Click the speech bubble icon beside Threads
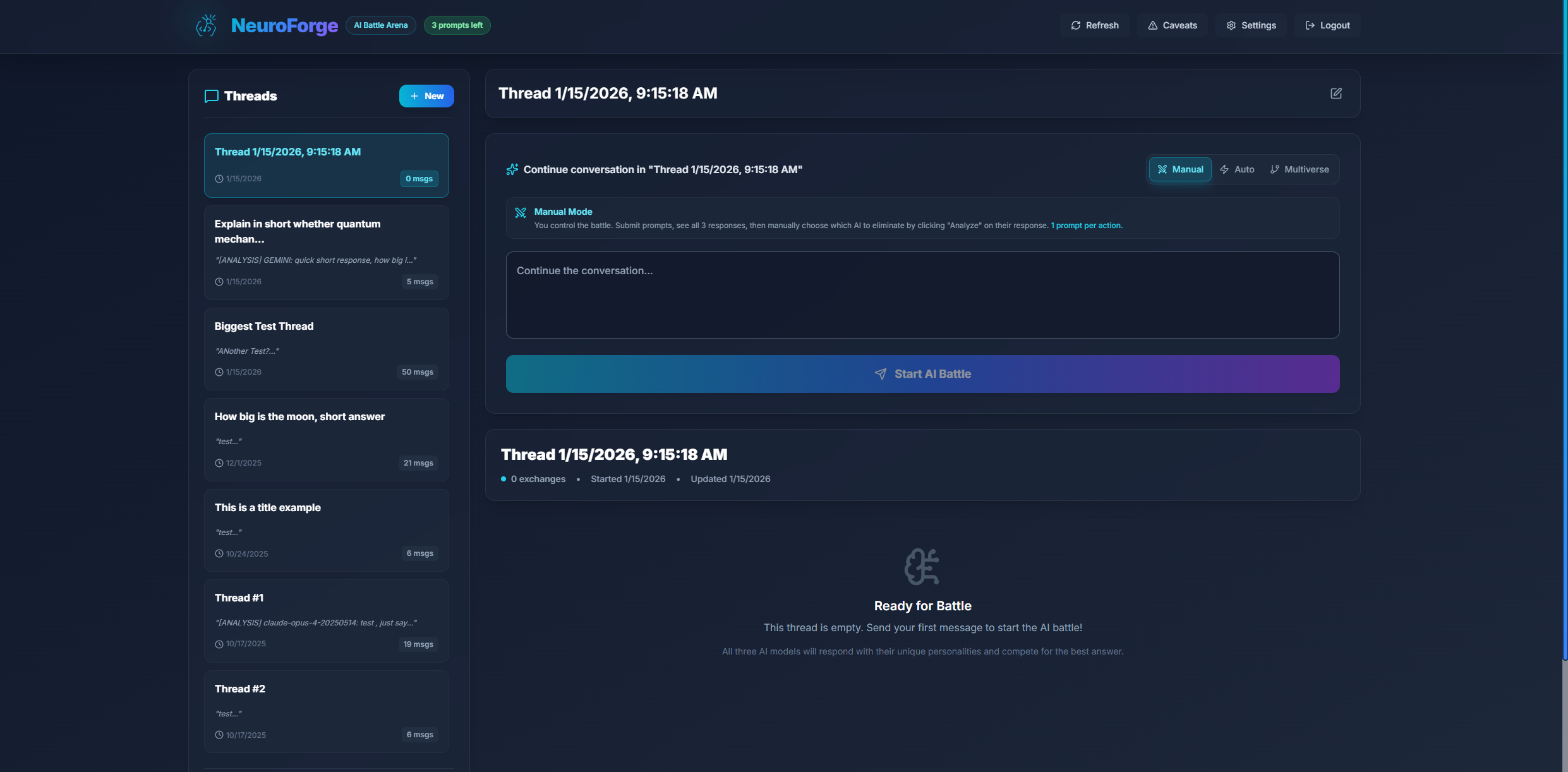Viewport: 1568px width, 772px height. [x=211, y=96]
